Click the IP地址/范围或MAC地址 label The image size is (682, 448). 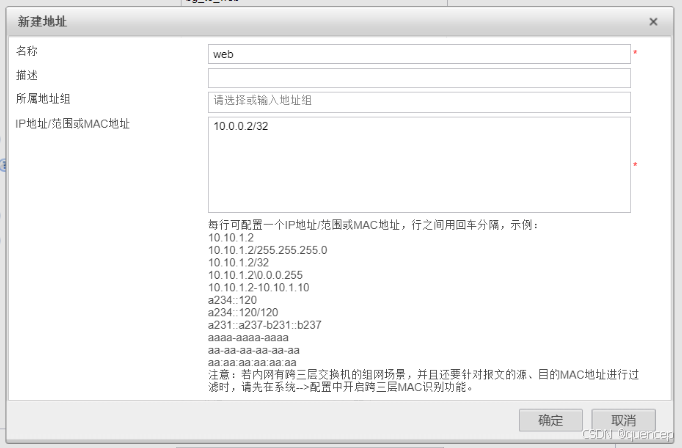click(73, 124)
